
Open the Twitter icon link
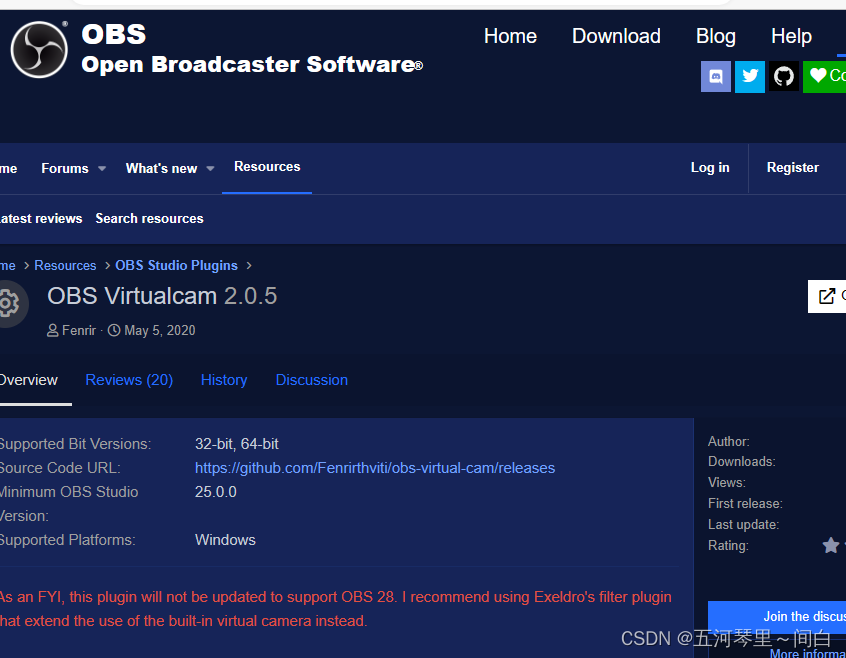[749, 77]
